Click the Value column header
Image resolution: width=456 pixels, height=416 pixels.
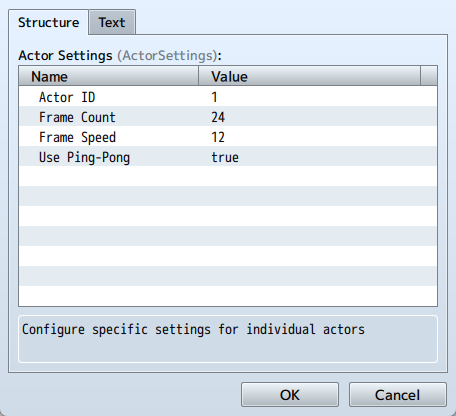[309, 76]
